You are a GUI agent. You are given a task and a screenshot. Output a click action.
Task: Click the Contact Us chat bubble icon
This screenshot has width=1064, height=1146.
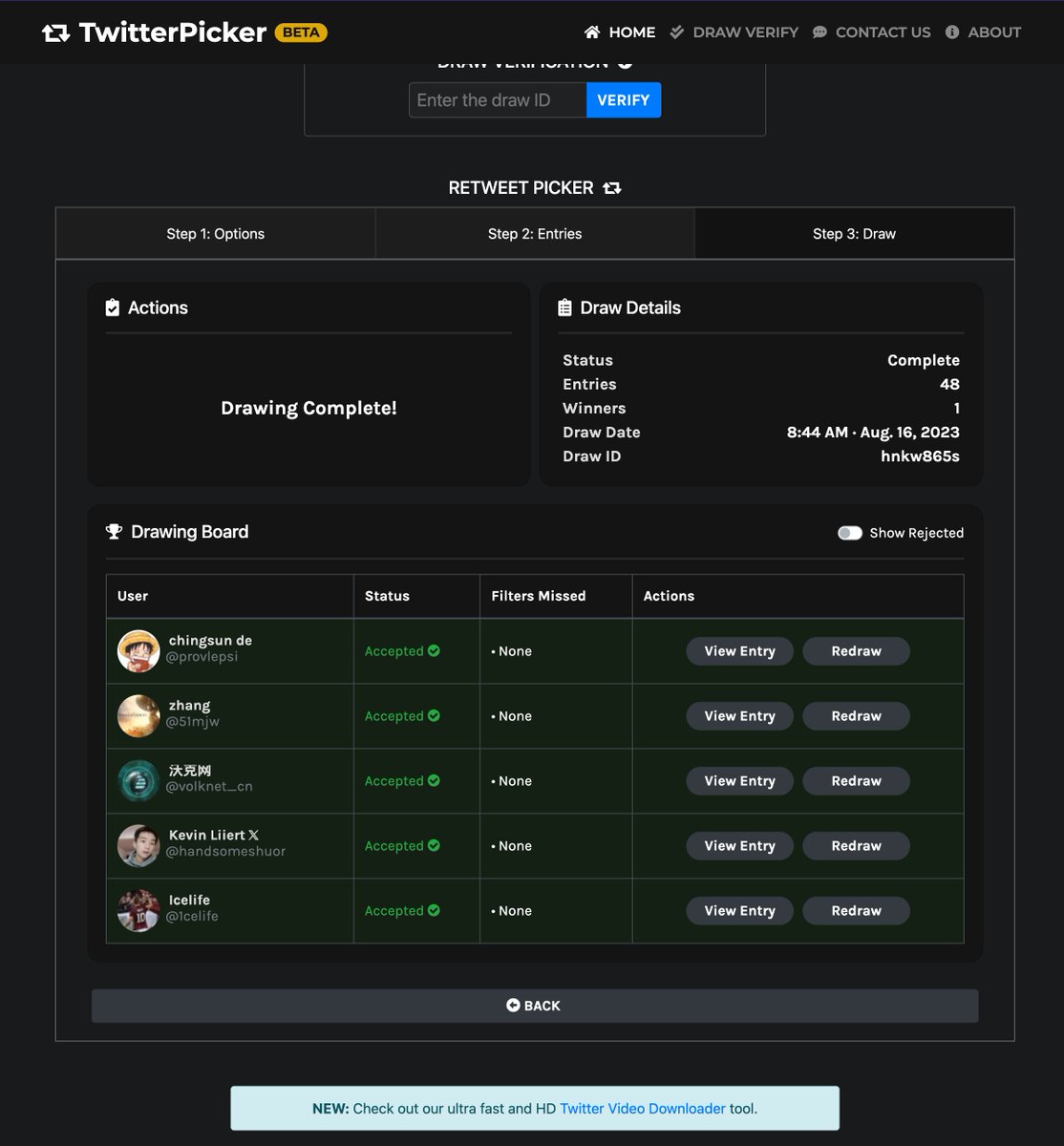819,32
